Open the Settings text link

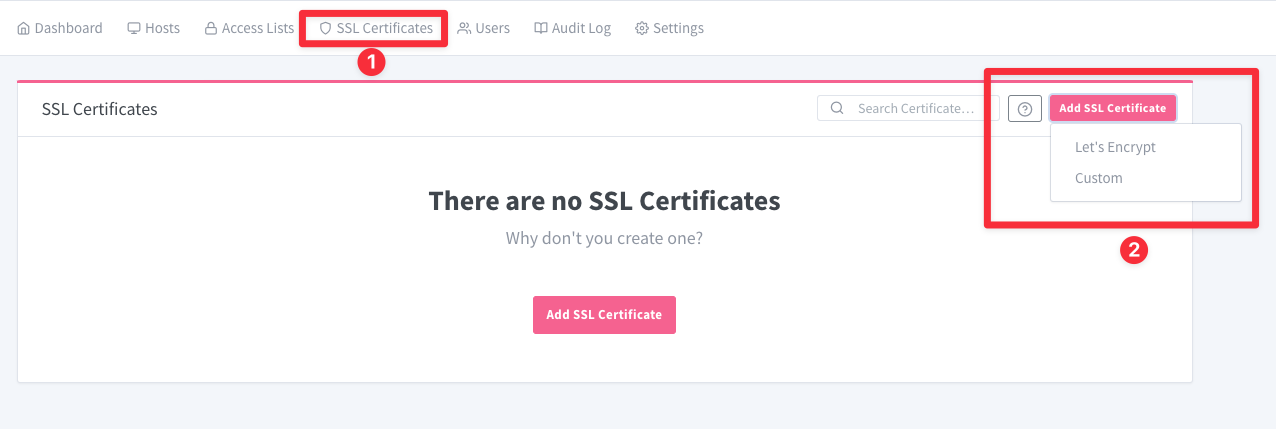[x=678, y=28]
